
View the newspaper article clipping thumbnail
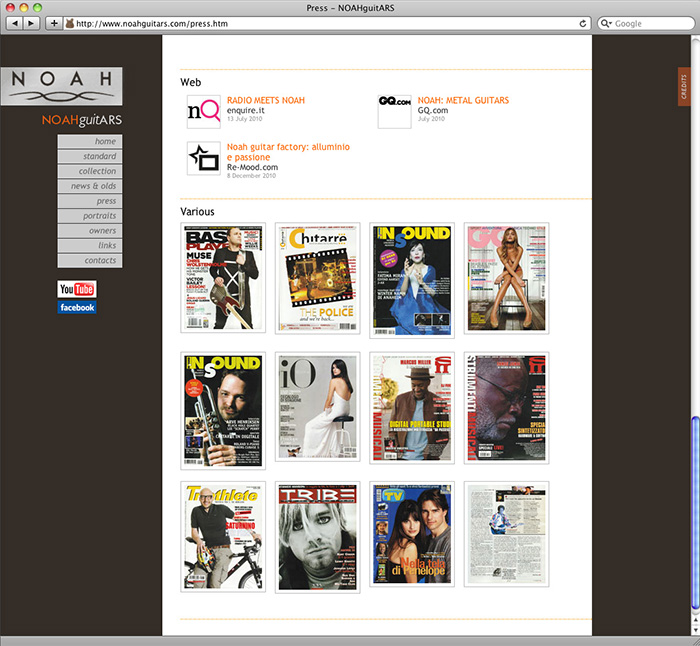point(507,534)
